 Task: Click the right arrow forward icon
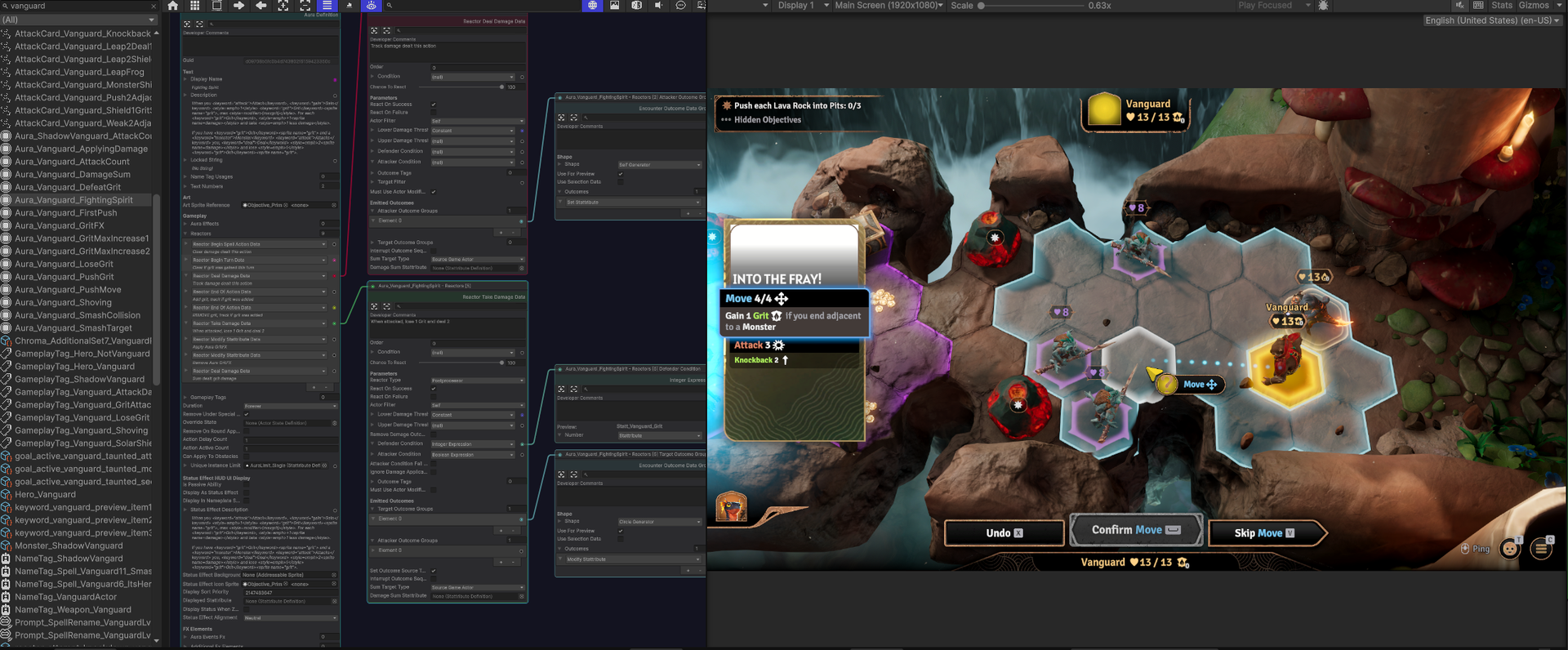click(238, 6)
